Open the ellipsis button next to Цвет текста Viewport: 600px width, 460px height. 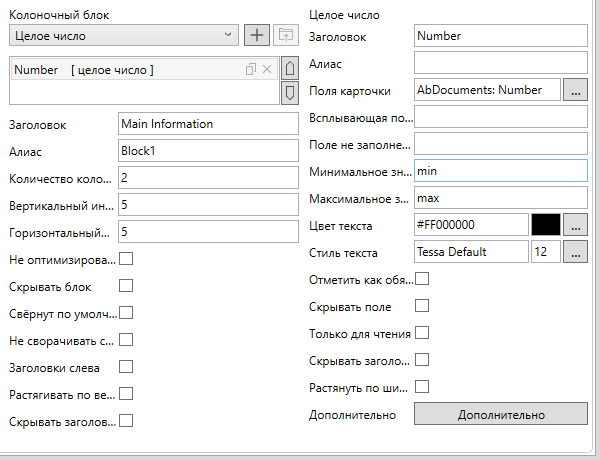click(574, 225)
